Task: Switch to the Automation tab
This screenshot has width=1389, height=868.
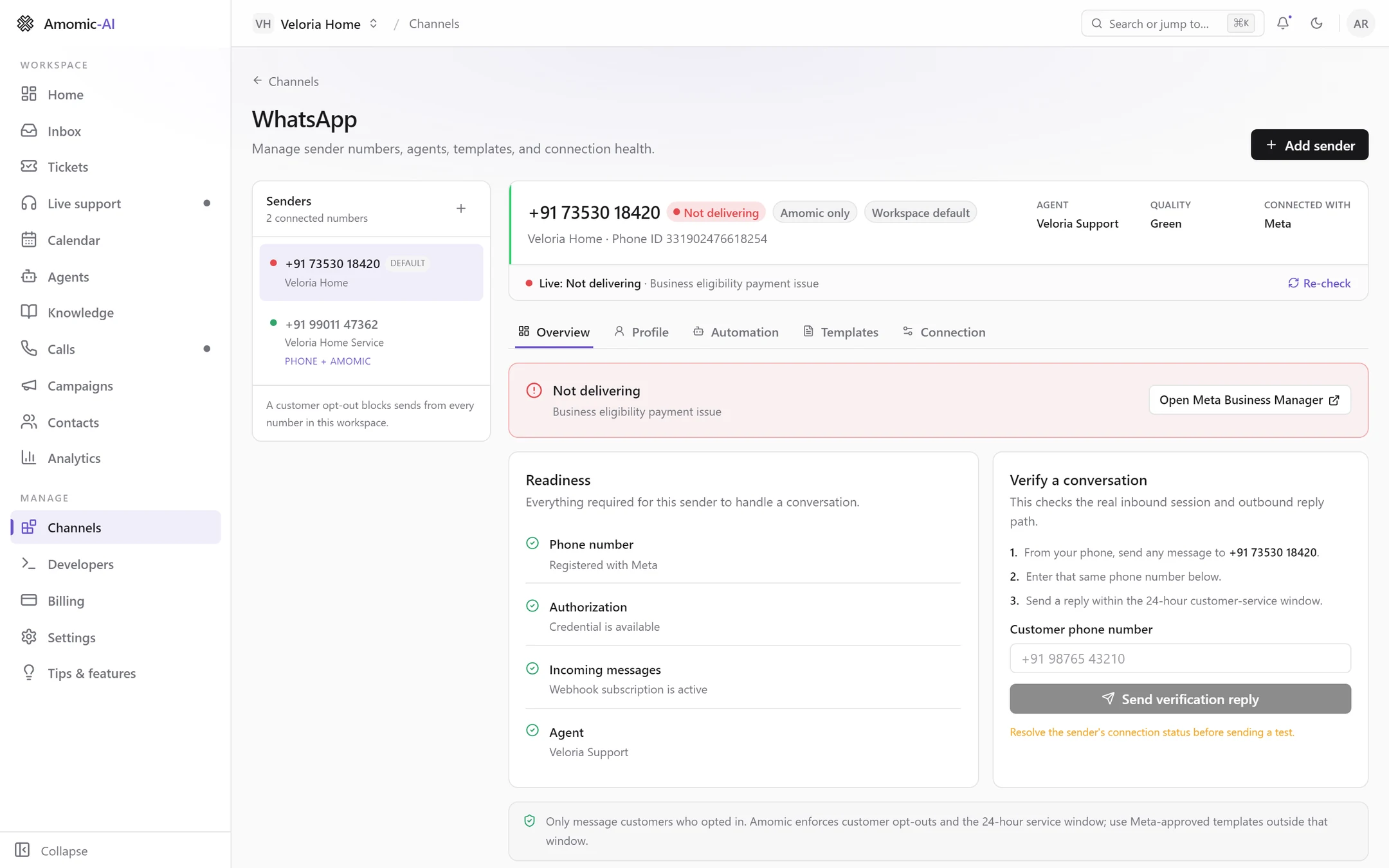Action: [x=736, y=332]
